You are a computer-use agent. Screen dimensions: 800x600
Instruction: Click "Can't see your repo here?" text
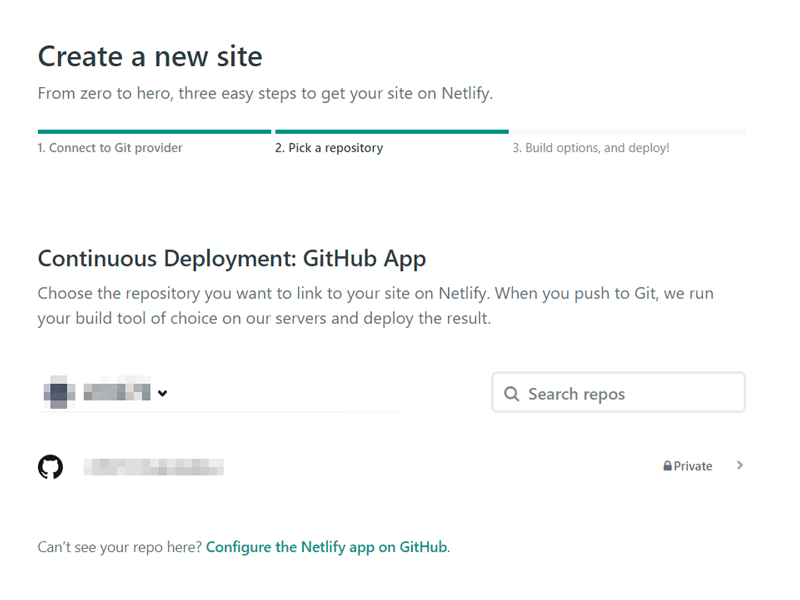coord(120,547)
